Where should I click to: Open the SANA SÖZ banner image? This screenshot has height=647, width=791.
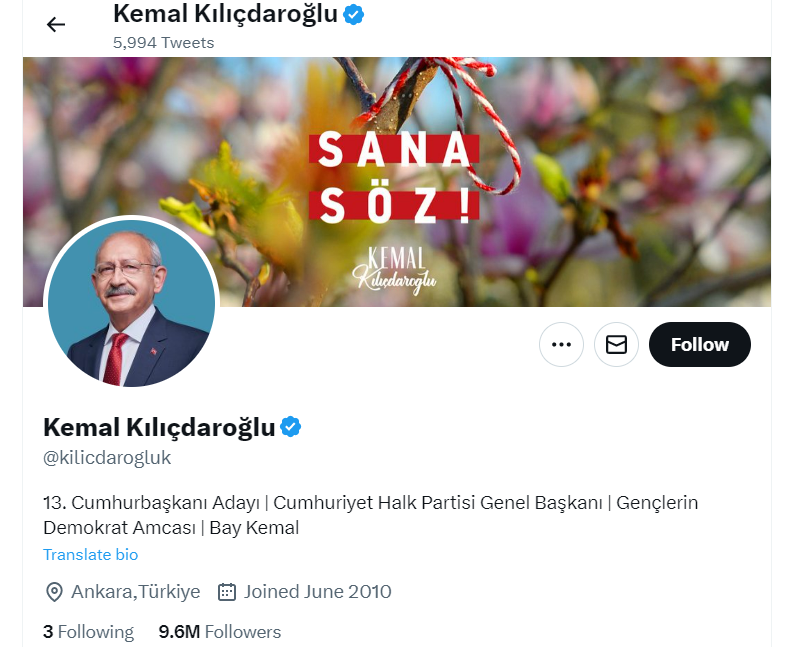click(397, 182)
